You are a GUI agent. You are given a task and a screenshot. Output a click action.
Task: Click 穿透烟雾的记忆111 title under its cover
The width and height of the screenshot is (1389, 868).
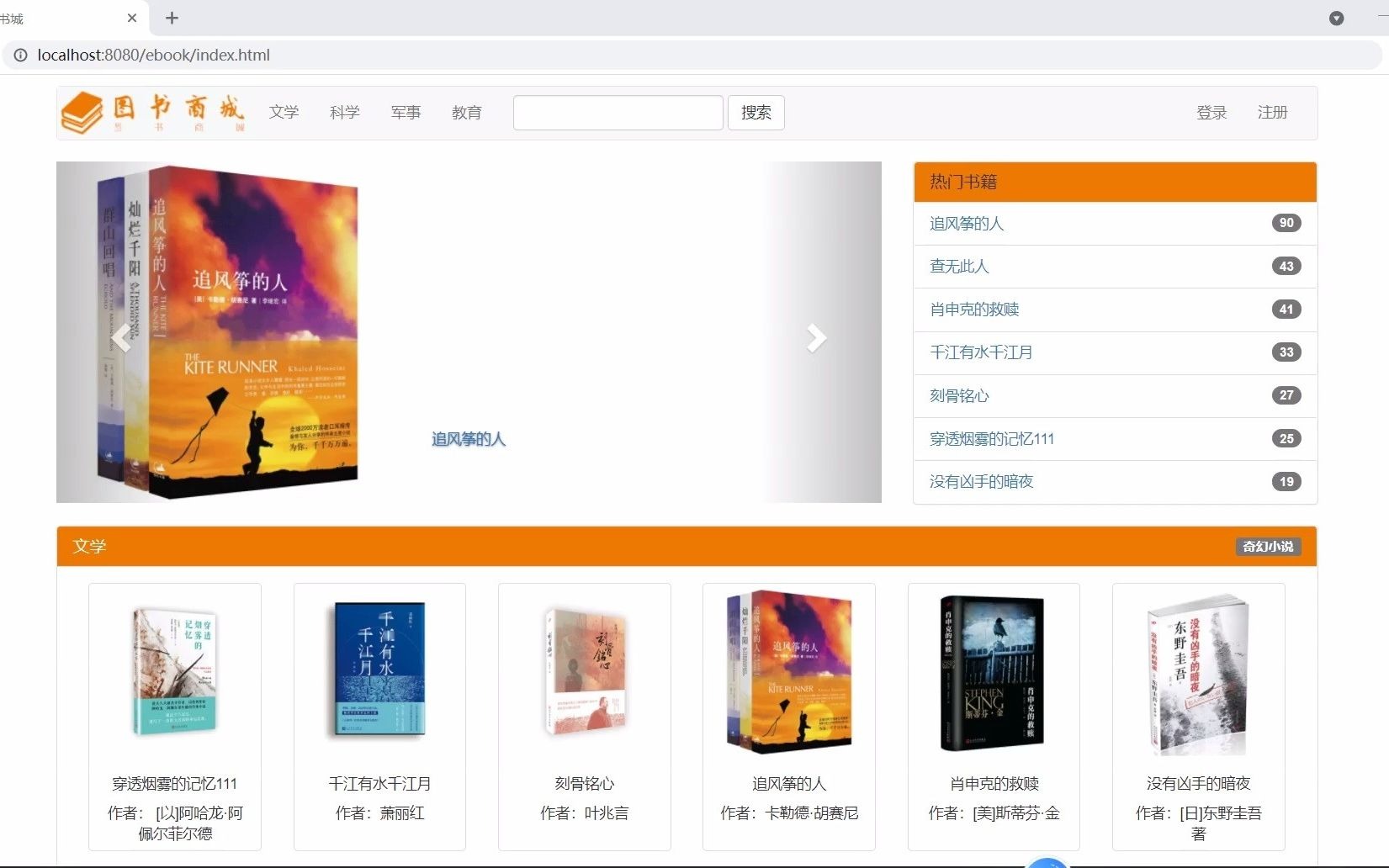(x=175, y=784)
